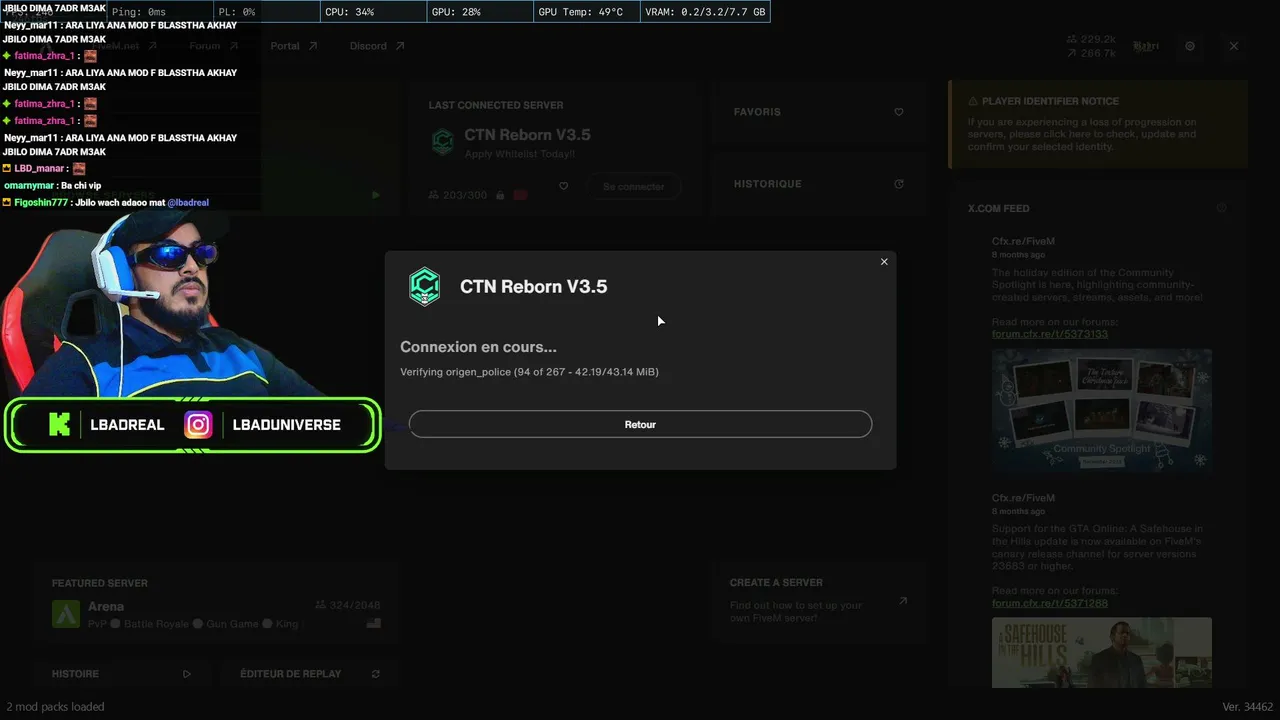
Task: Click the 324/2048 player count for Arena
Action: [347, 605]
